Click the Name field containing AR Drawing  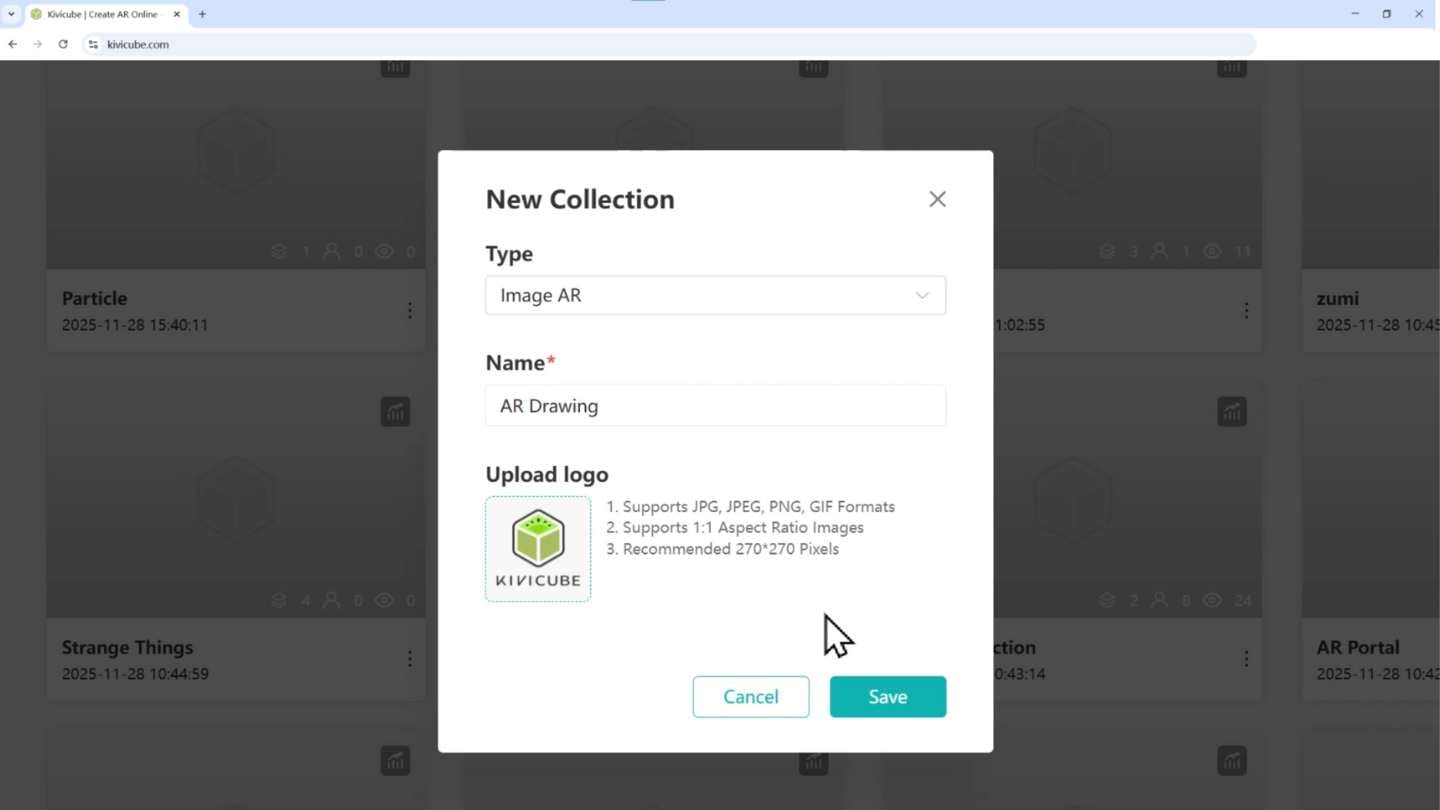715,406
